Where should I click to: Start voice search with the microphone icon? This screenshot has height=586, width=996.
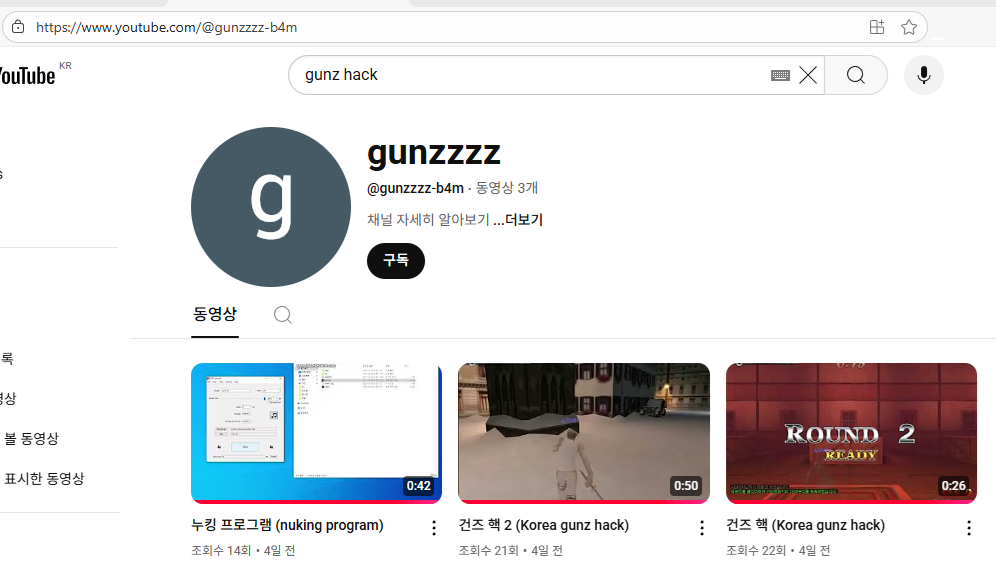click(x=924, y=75)
